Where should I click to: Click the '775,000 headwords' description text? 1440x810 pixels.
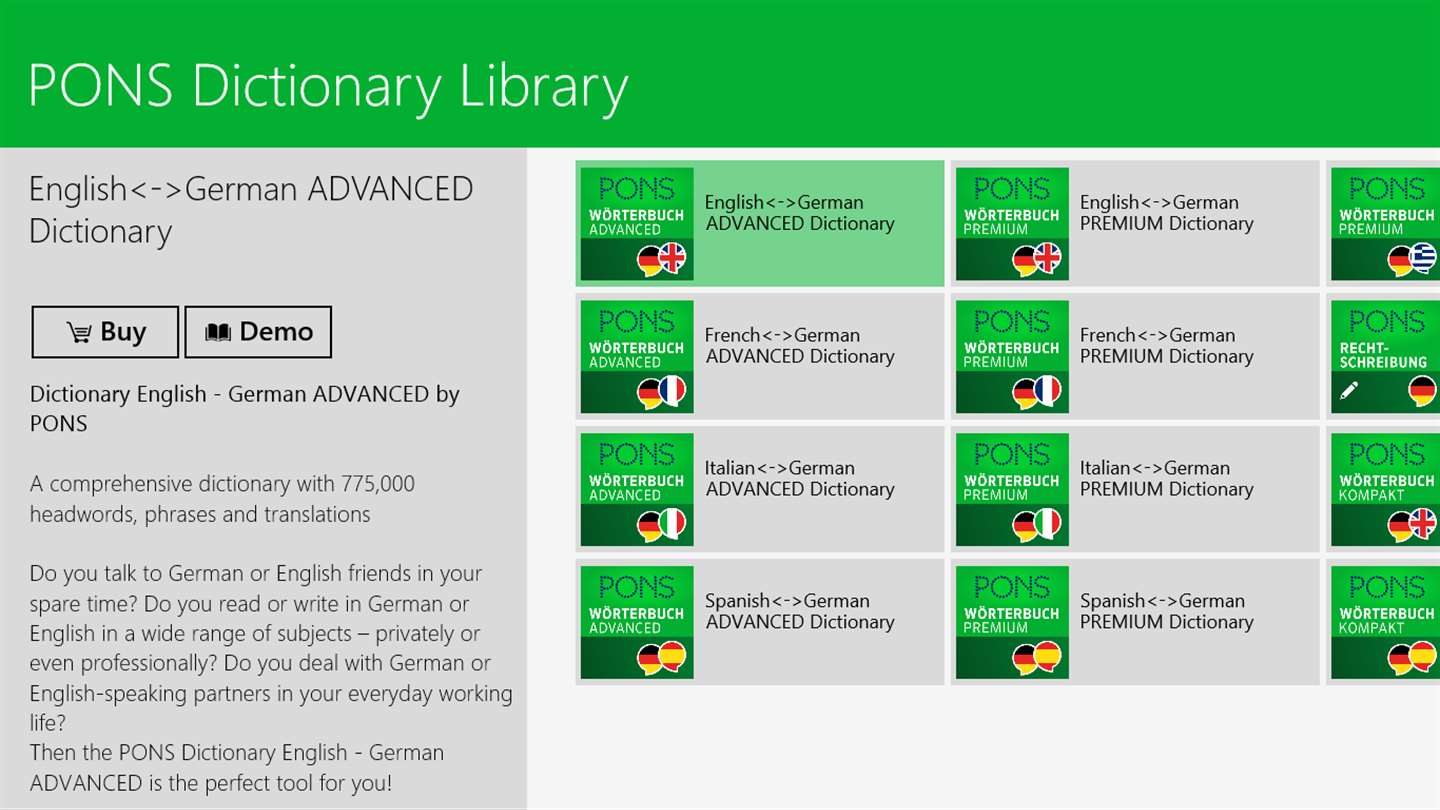[x=222, y=499]
